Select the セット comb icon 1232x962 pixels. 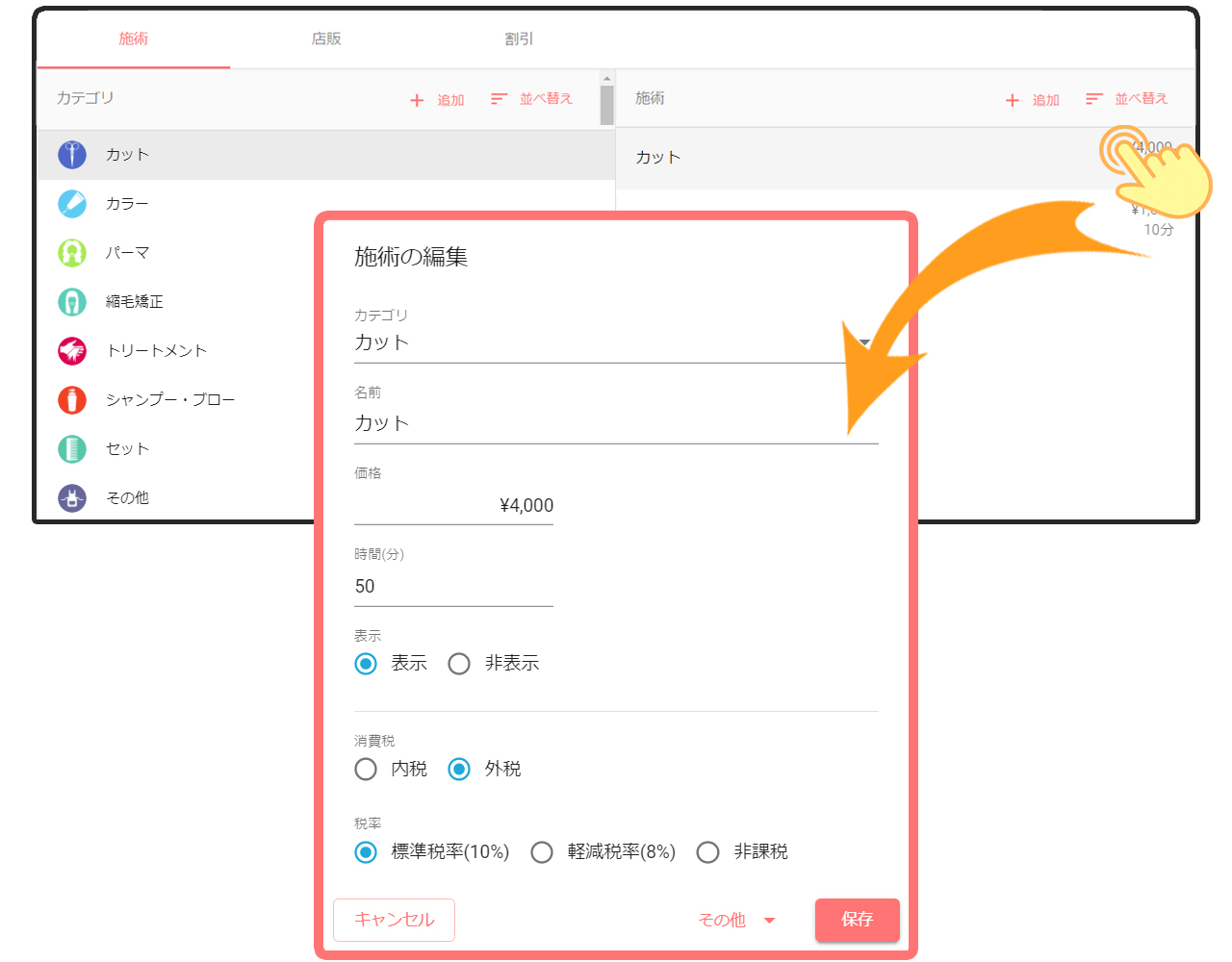coord(72,448)
